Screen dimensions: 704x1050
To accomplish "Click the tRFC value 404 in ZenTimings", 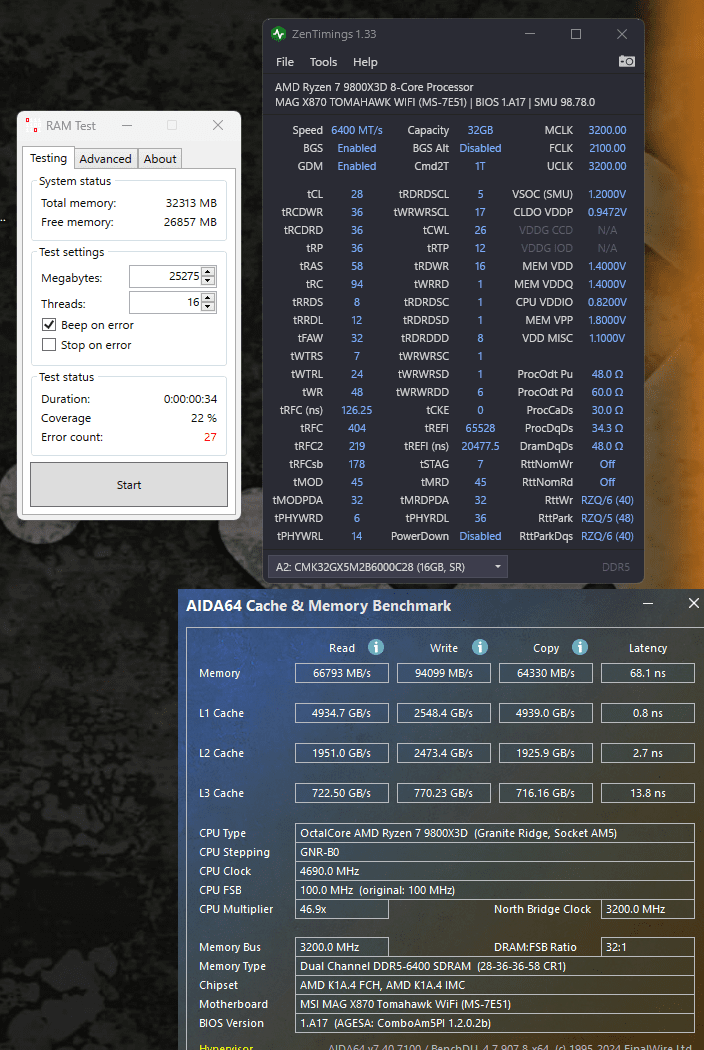I will pyautogui.click(x=356, y=428).
